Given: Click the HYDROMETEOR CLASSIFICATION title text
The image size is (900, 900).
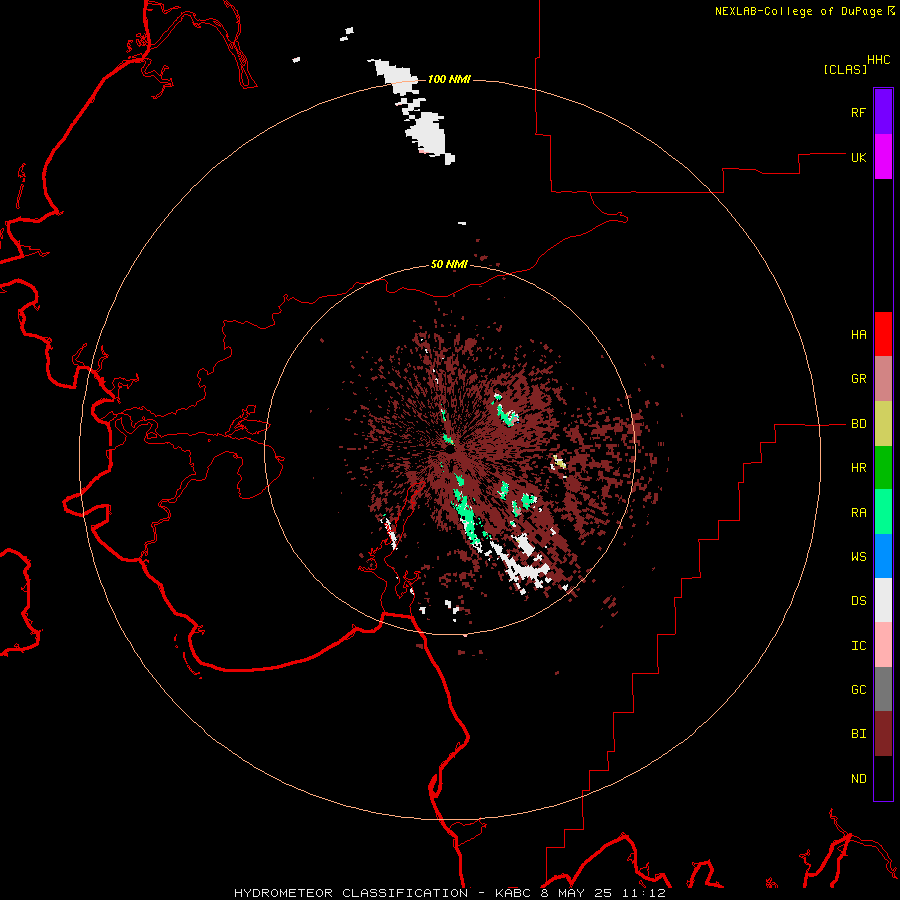Looking at the screenshot, I should click(x=351, y=893).
